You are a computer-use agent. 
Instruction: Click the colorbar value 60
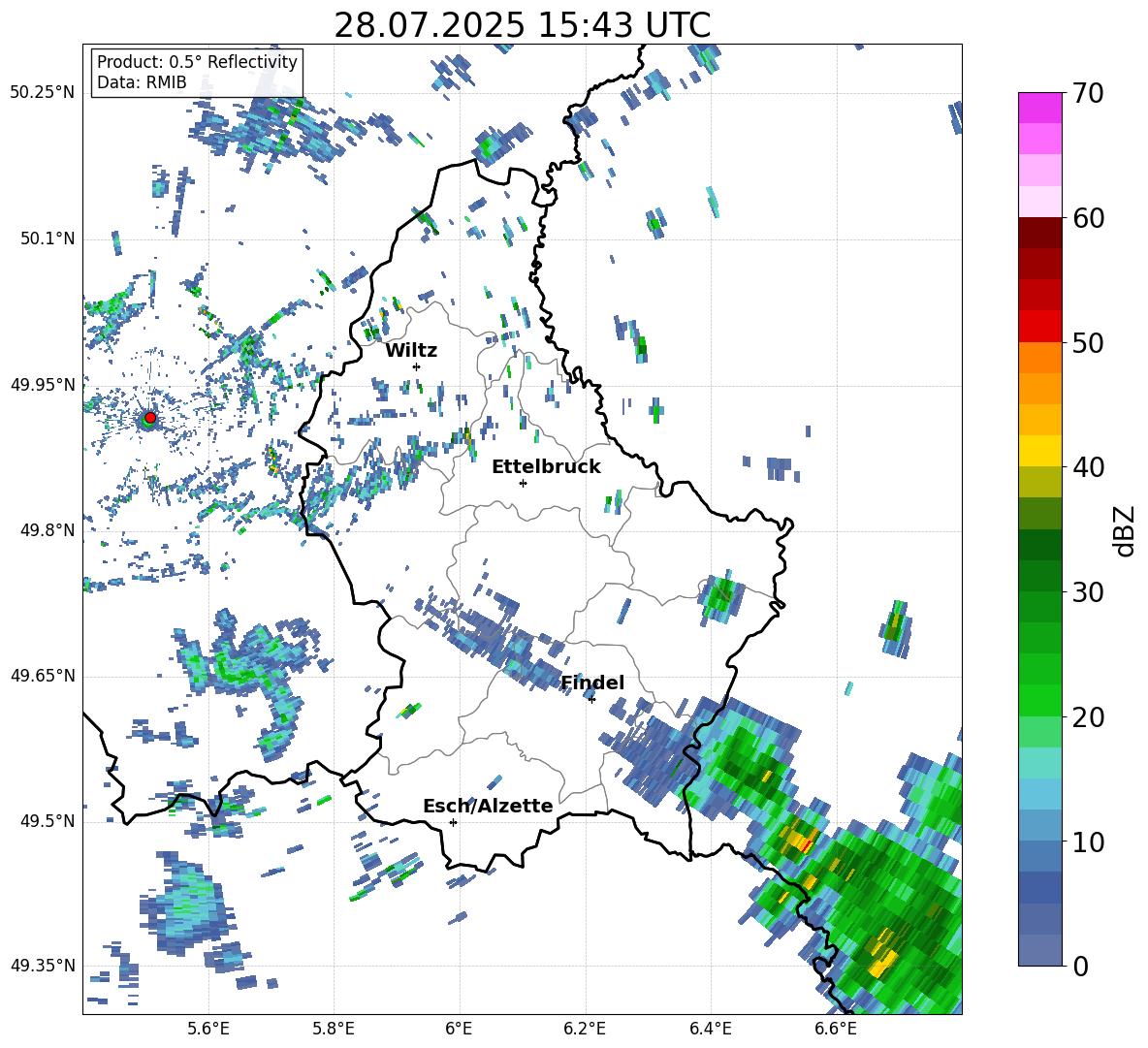1088,218
